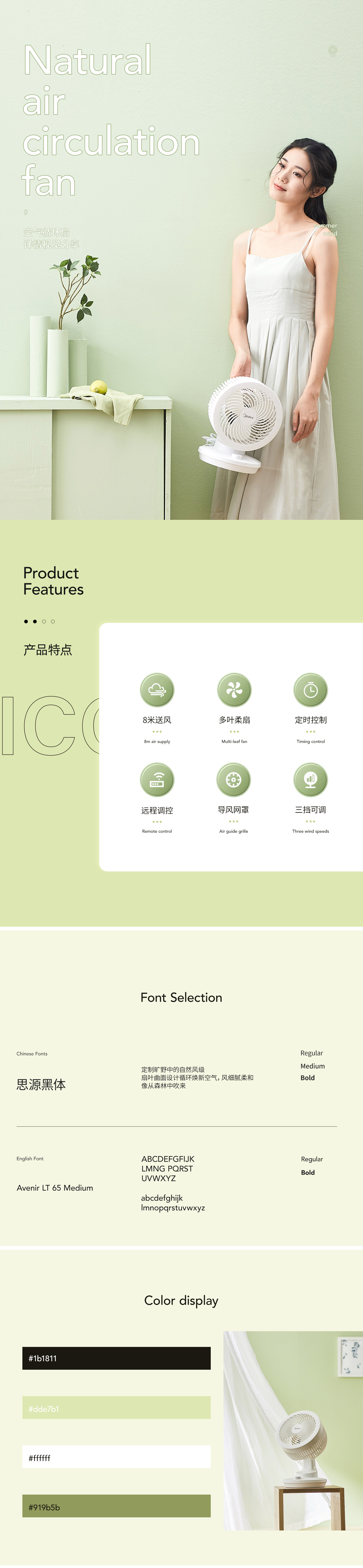
Task: Click 'Medium' weight under Chinese fonts
Action: tap(313, 1067)
